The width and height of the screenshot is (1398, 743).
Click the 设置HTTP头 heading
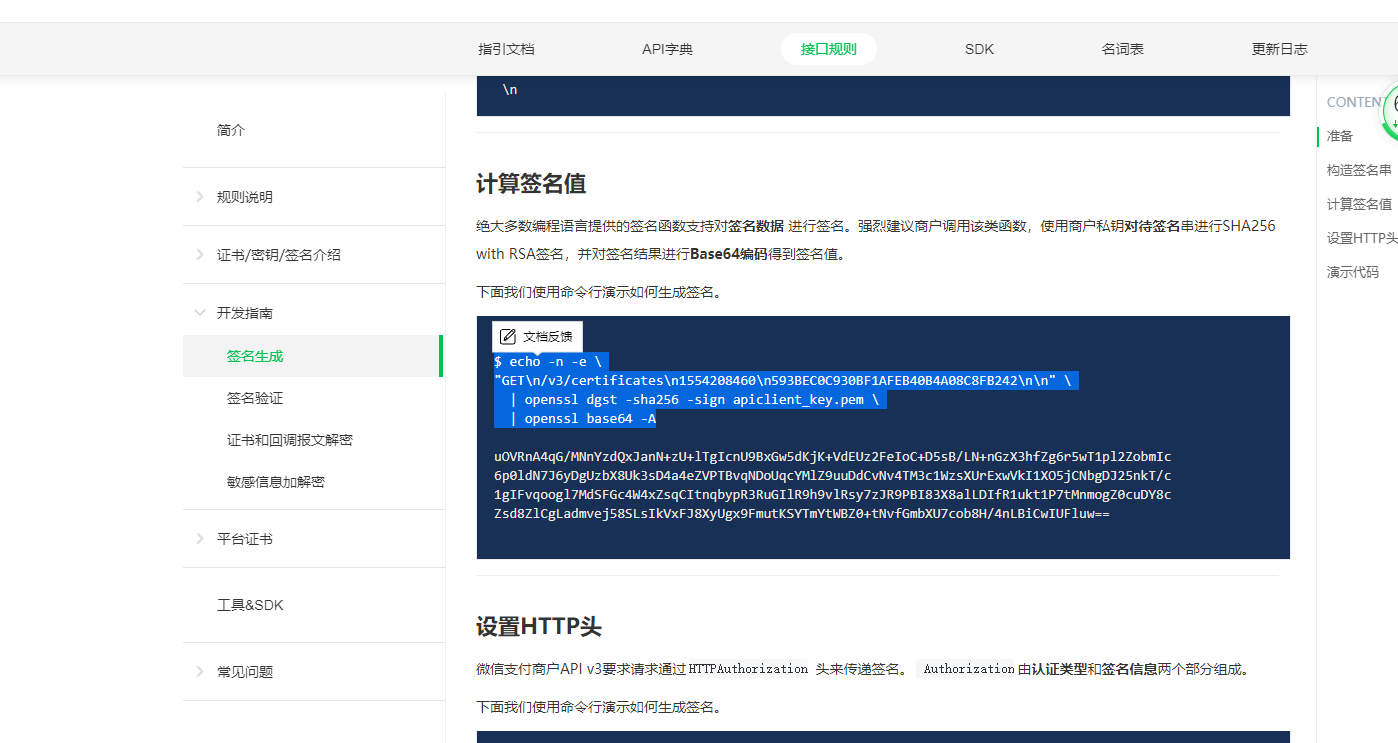539,627
